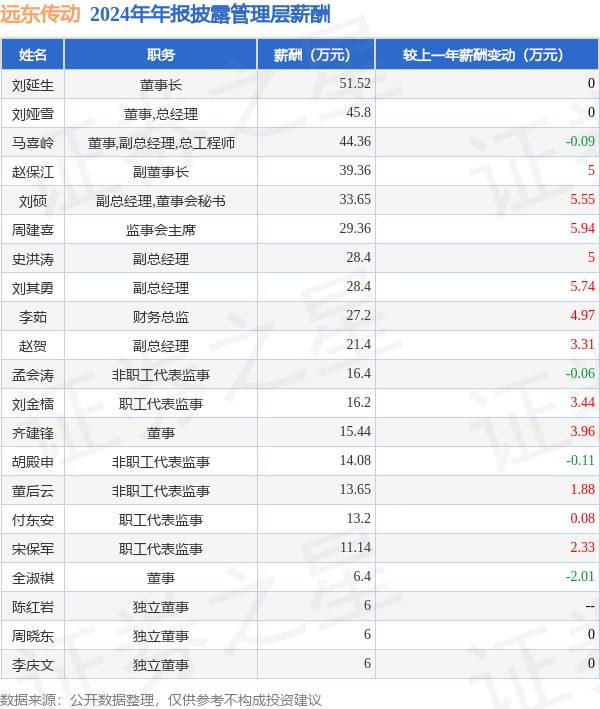Click the name 孟会涛
This screenshot has height=709, width=600.
33,375
